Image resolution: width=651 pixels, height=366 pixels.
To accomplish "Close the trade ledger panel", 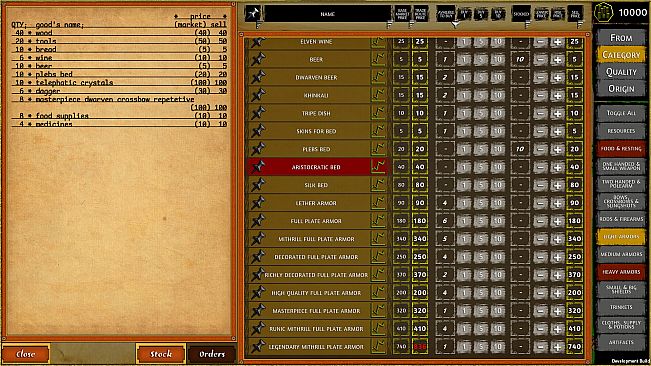I will [26, 354].
